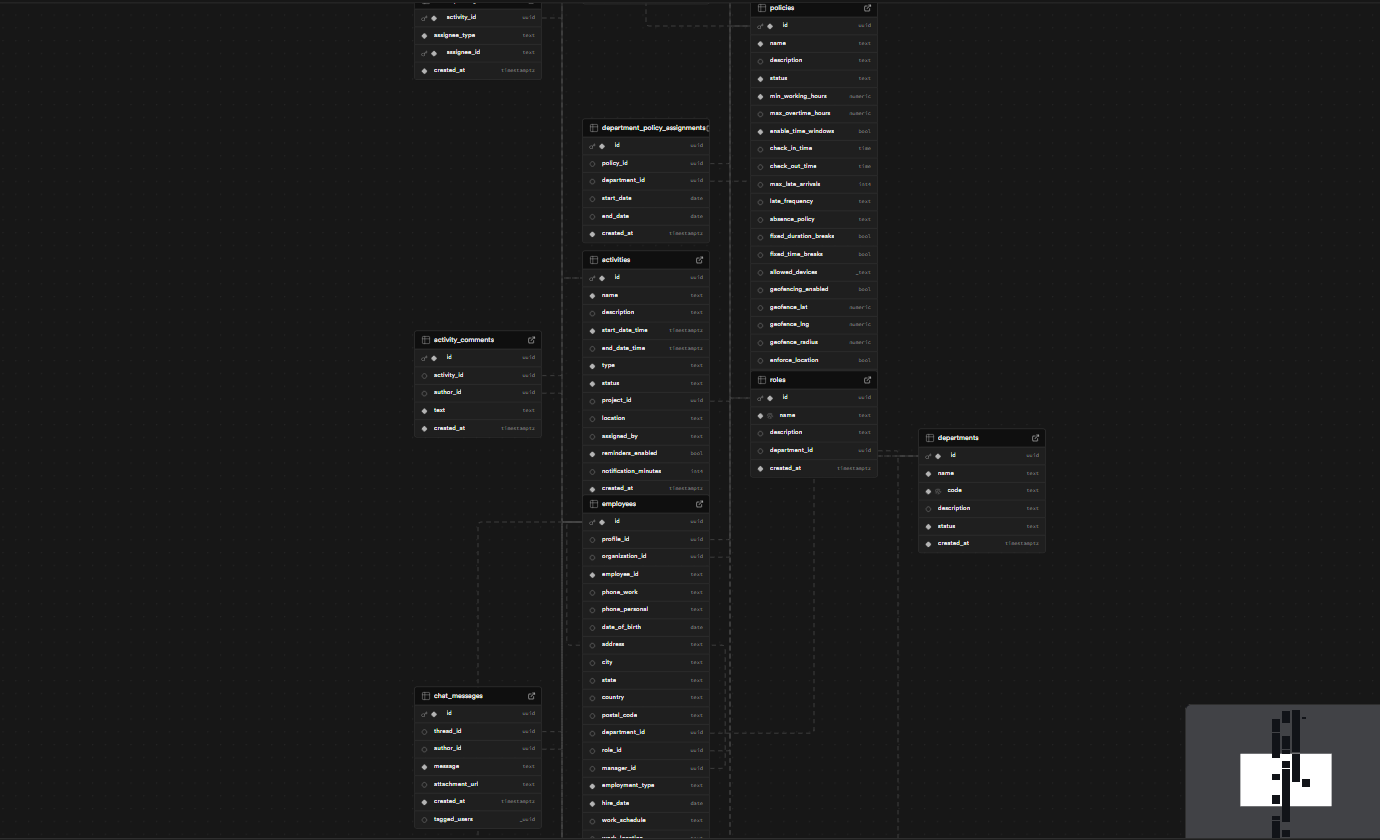Open activity_comments table via its external-link icon
1380x840 pixels.
(531, 340)
